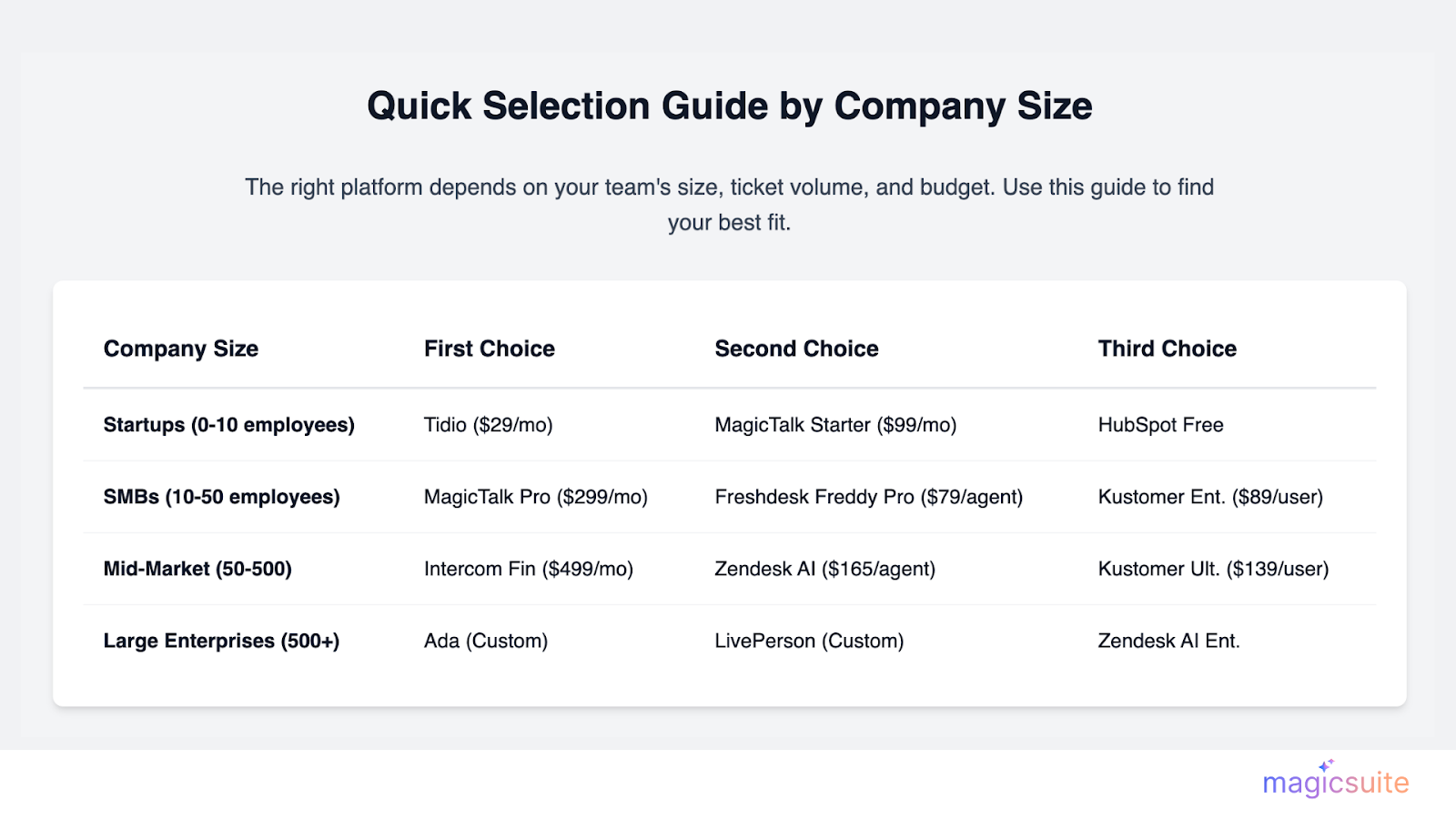Click the Ada (Custom) cell
This screenshot has width=1456, height=819.
[x=486, y=641]
